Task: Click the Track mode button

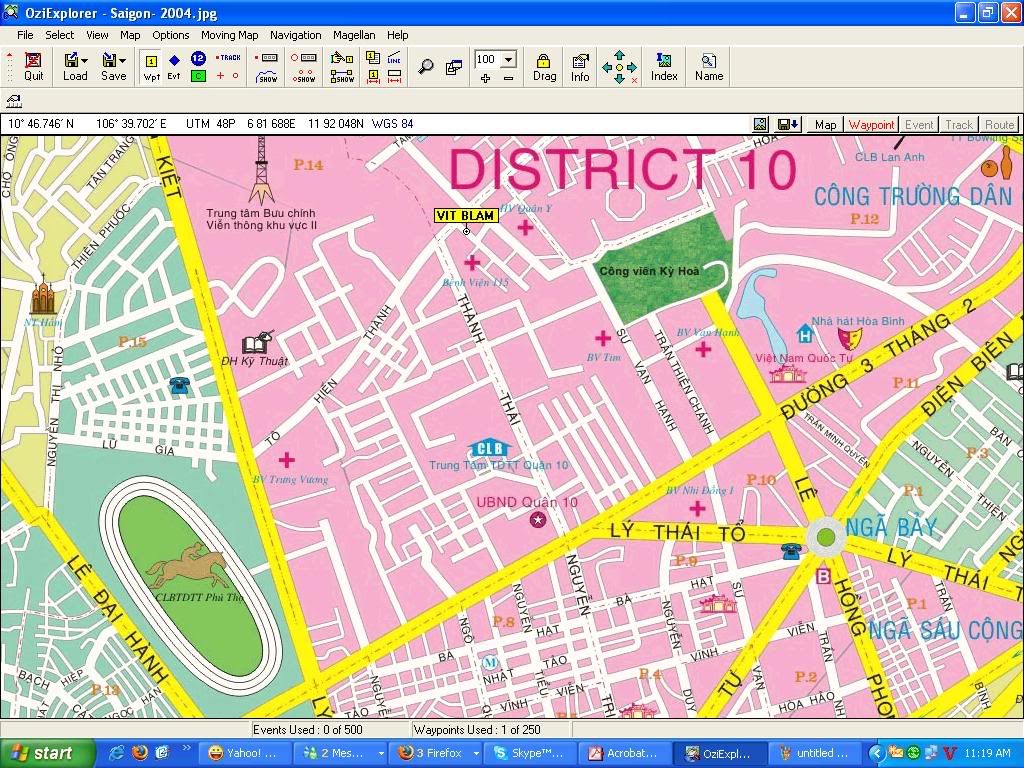Action: [959, 125]
